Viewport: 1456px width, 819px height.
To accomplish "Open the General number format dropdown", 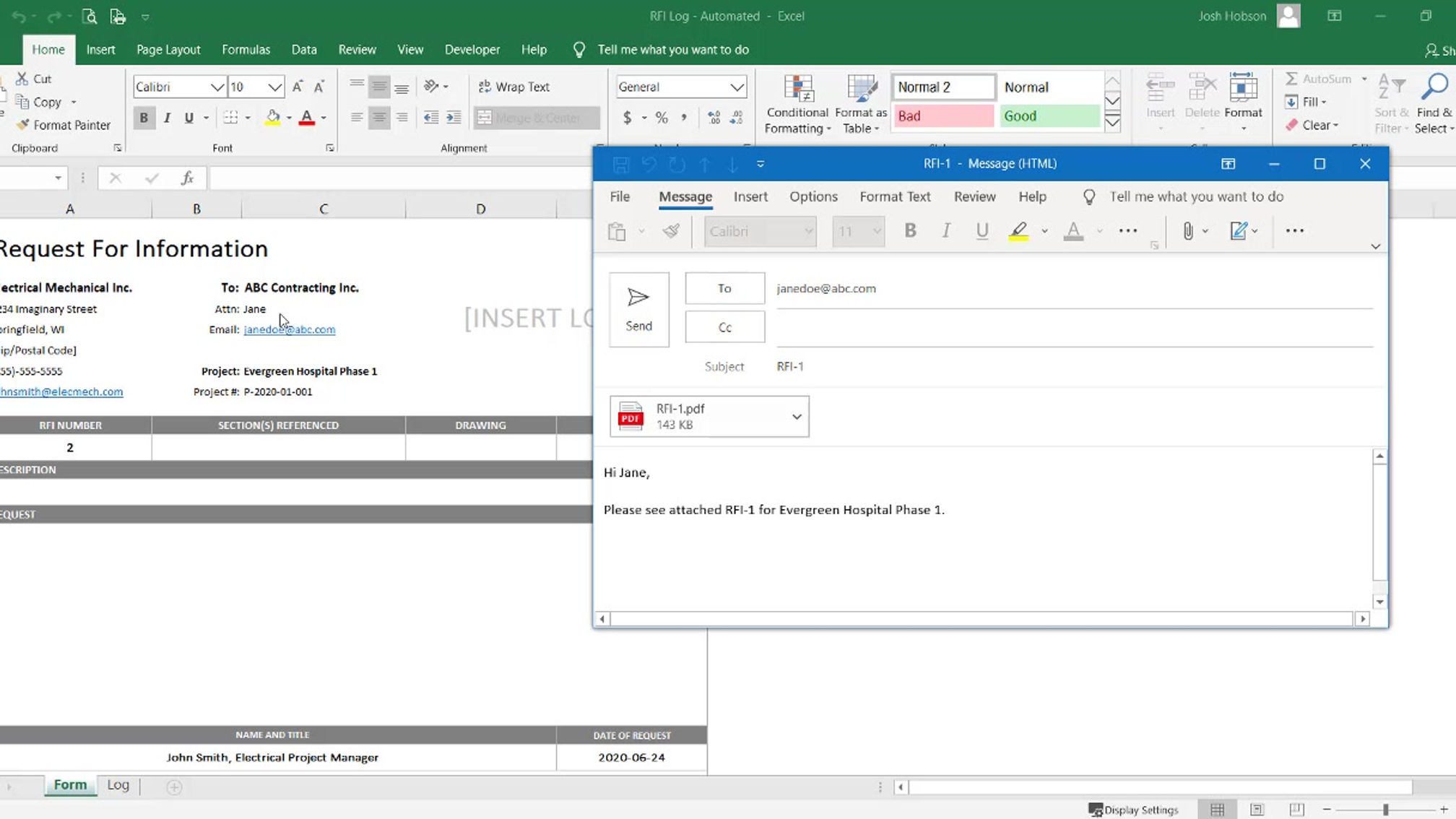I will [737, 87].
